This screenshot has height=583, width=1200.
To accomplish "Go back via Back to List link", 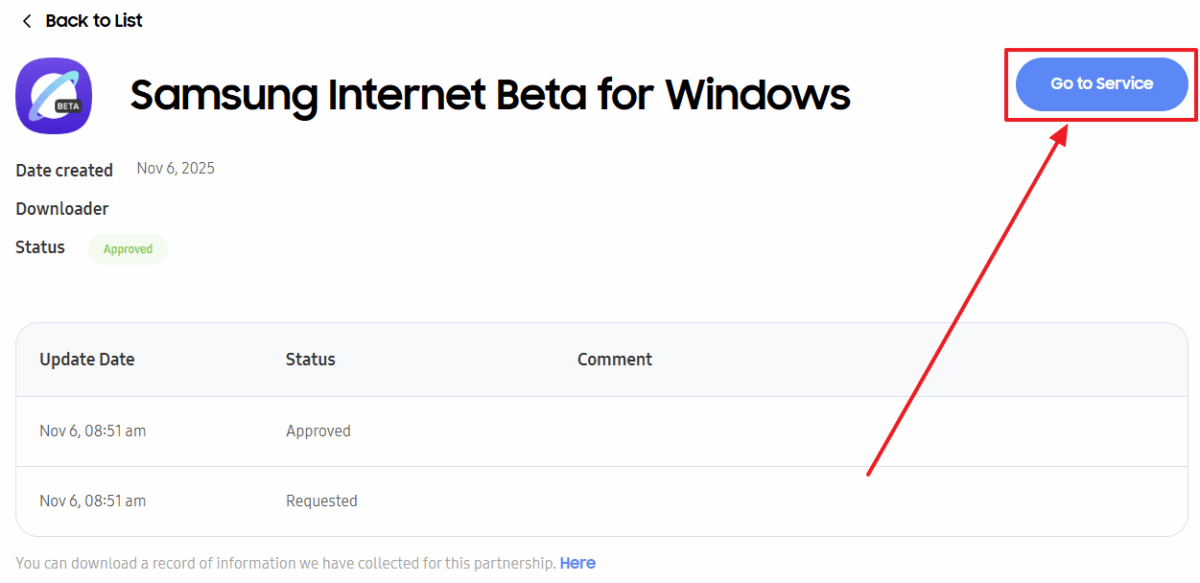I will pos(94,21).
